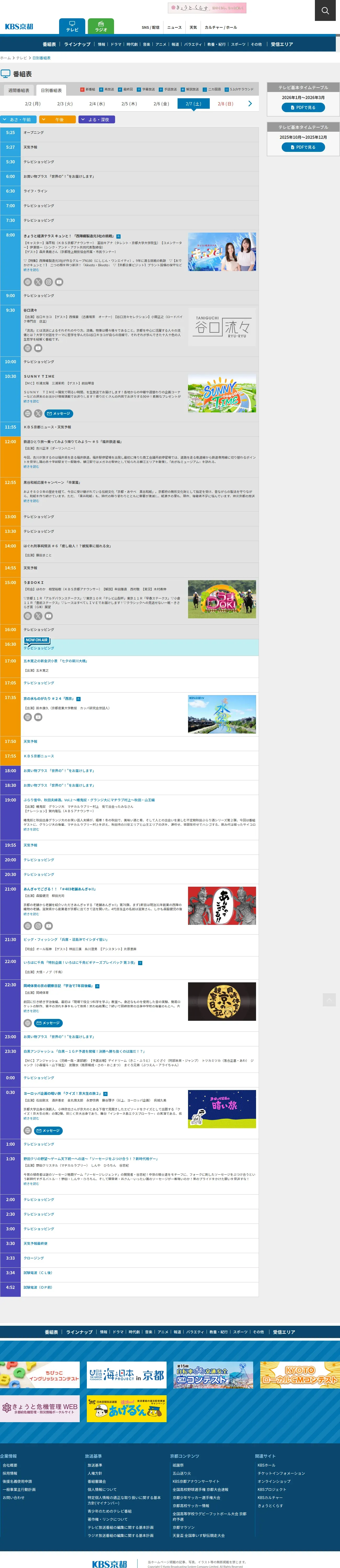The height and width of the screenshot is (1568, 340).
Task: Open the うまDOKI program thumbnail
Action: [x=222, y=599]
